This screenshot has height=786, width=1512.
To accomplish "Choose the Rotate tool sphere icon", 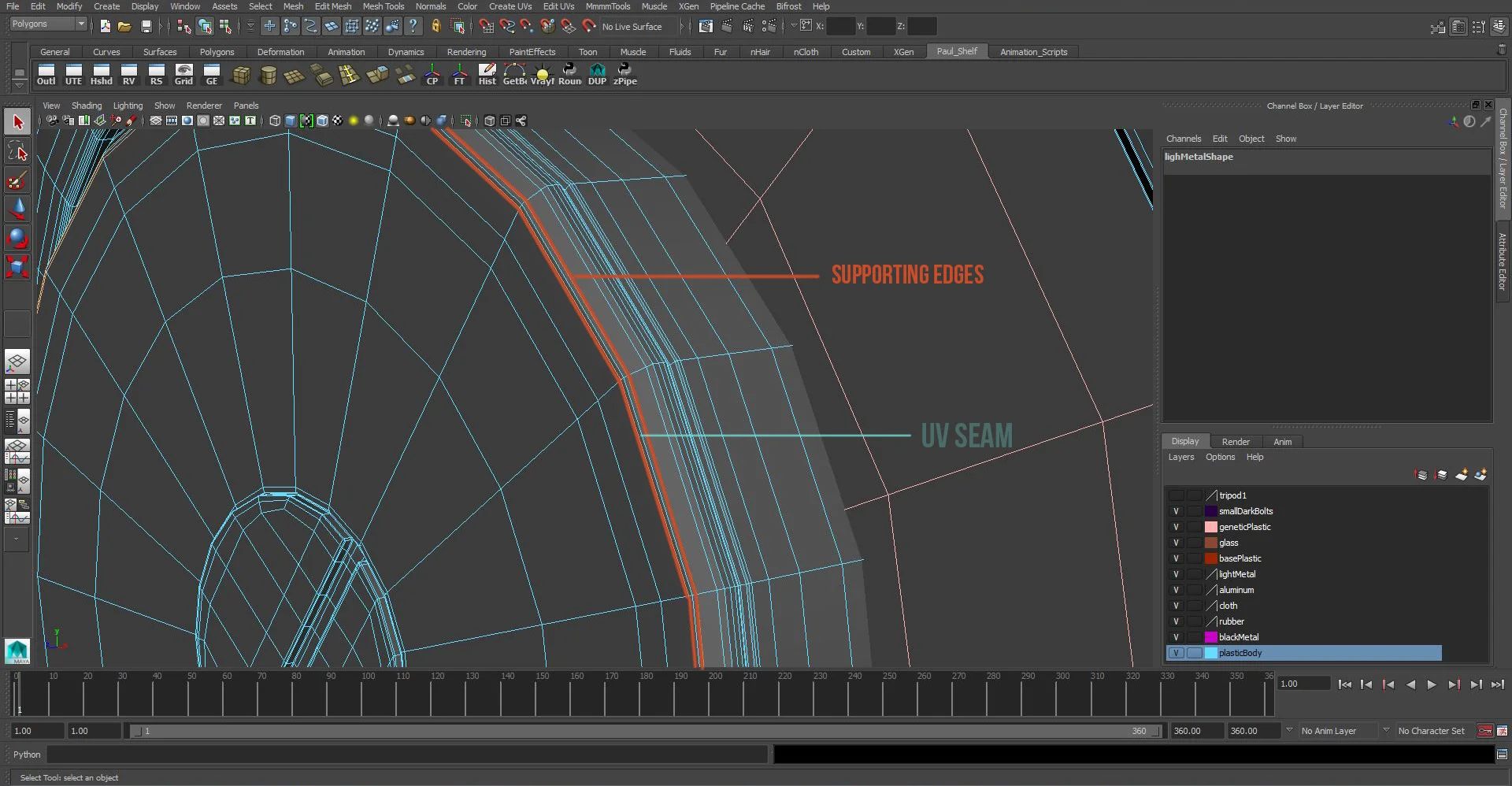I will pyautogui.click(x=17, y=238).
